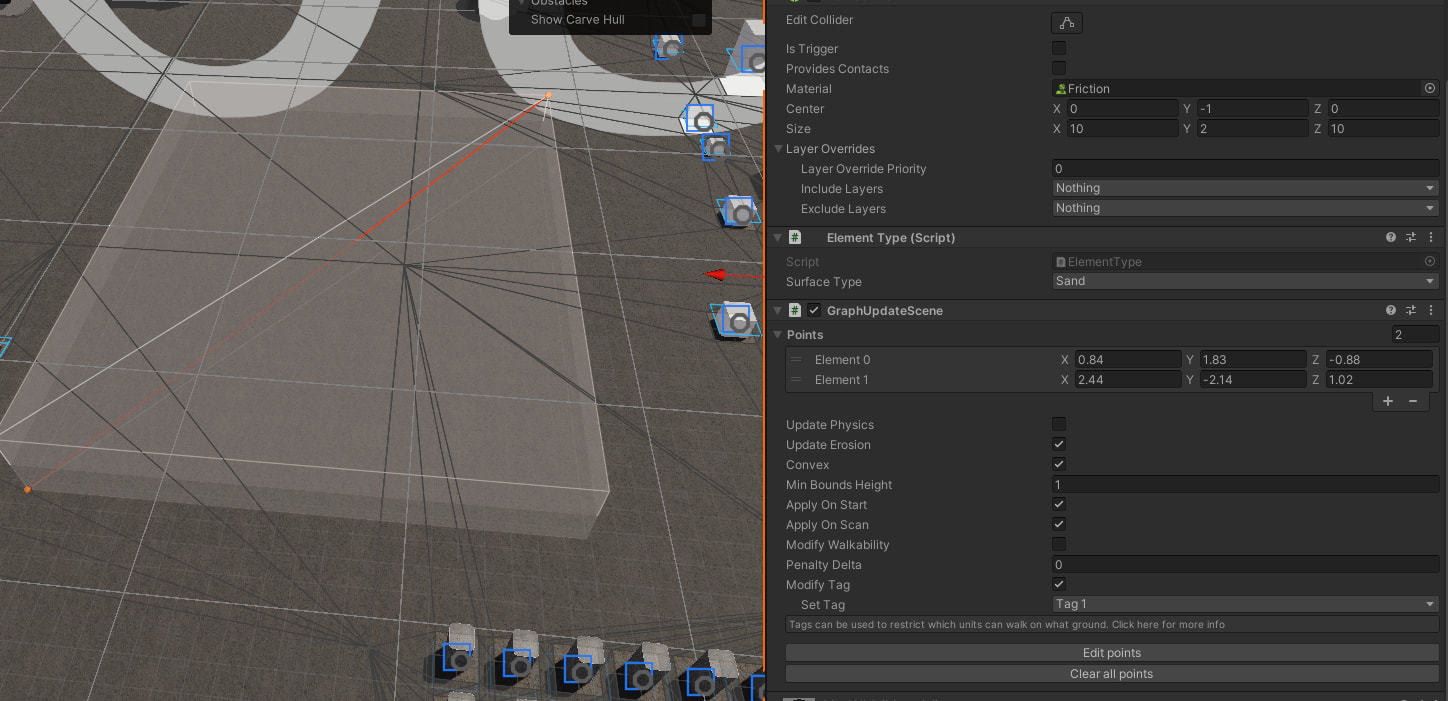
Task: Remove a point with the minus icon
Action: pos(1413,401)
